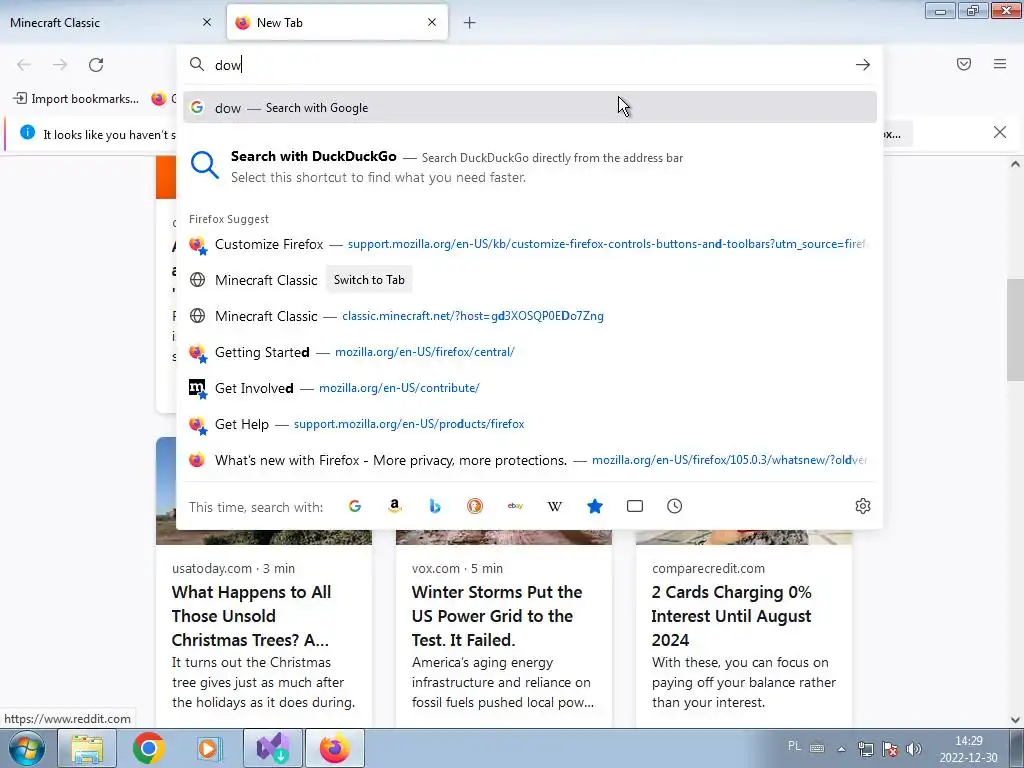1024x768 pixels.
Task: Click the page vertical scrollbar thumb
Action: [1015, 330]
